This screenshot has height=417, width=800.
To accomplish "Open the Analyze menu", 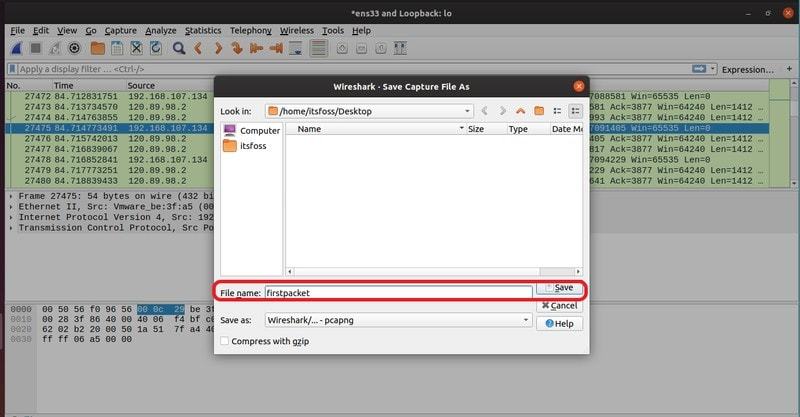I will click(160, 31).
